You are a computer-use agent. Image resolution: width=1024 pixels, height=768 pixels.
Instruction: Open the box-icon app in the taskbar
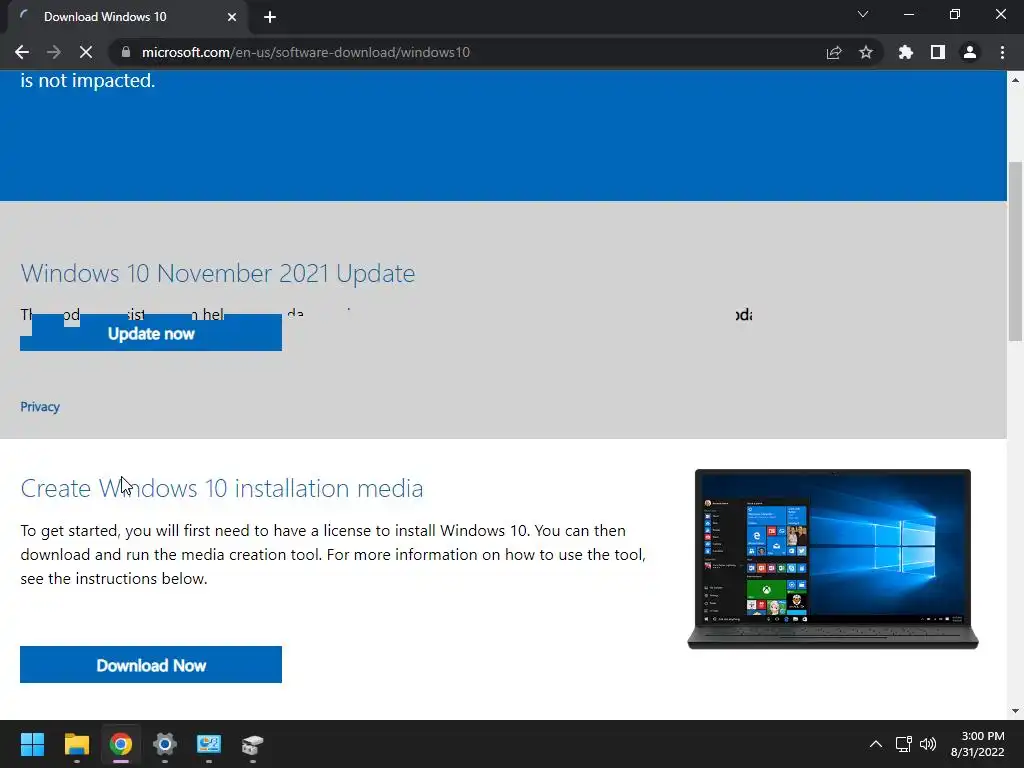pos(253,744)
